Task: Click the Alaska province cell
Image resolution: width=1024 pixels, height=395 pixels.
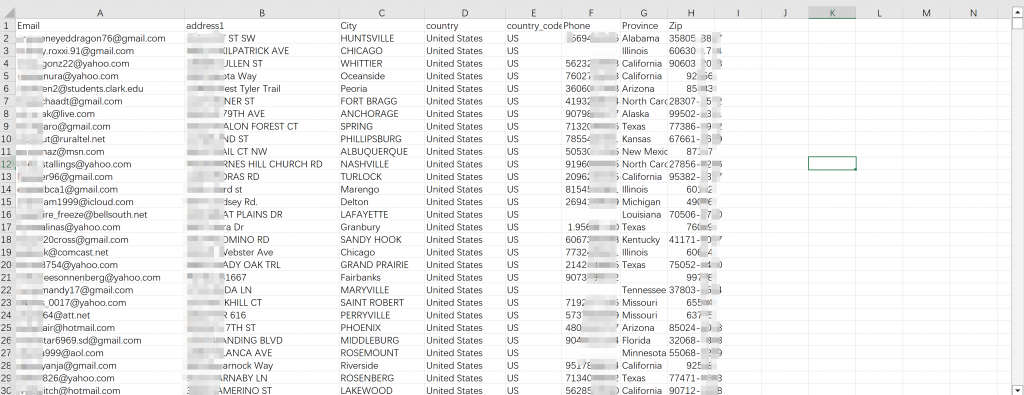Action: pos(644,114)
